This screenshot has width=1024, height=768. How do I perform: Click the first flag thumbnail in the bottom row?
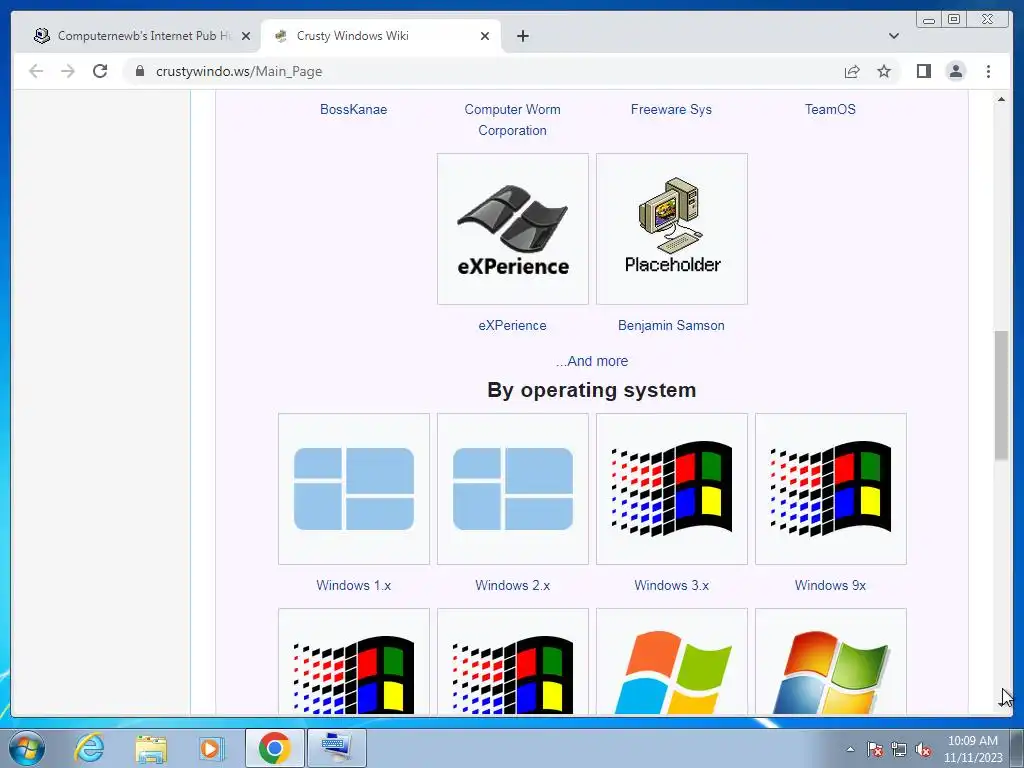point(353,662)
